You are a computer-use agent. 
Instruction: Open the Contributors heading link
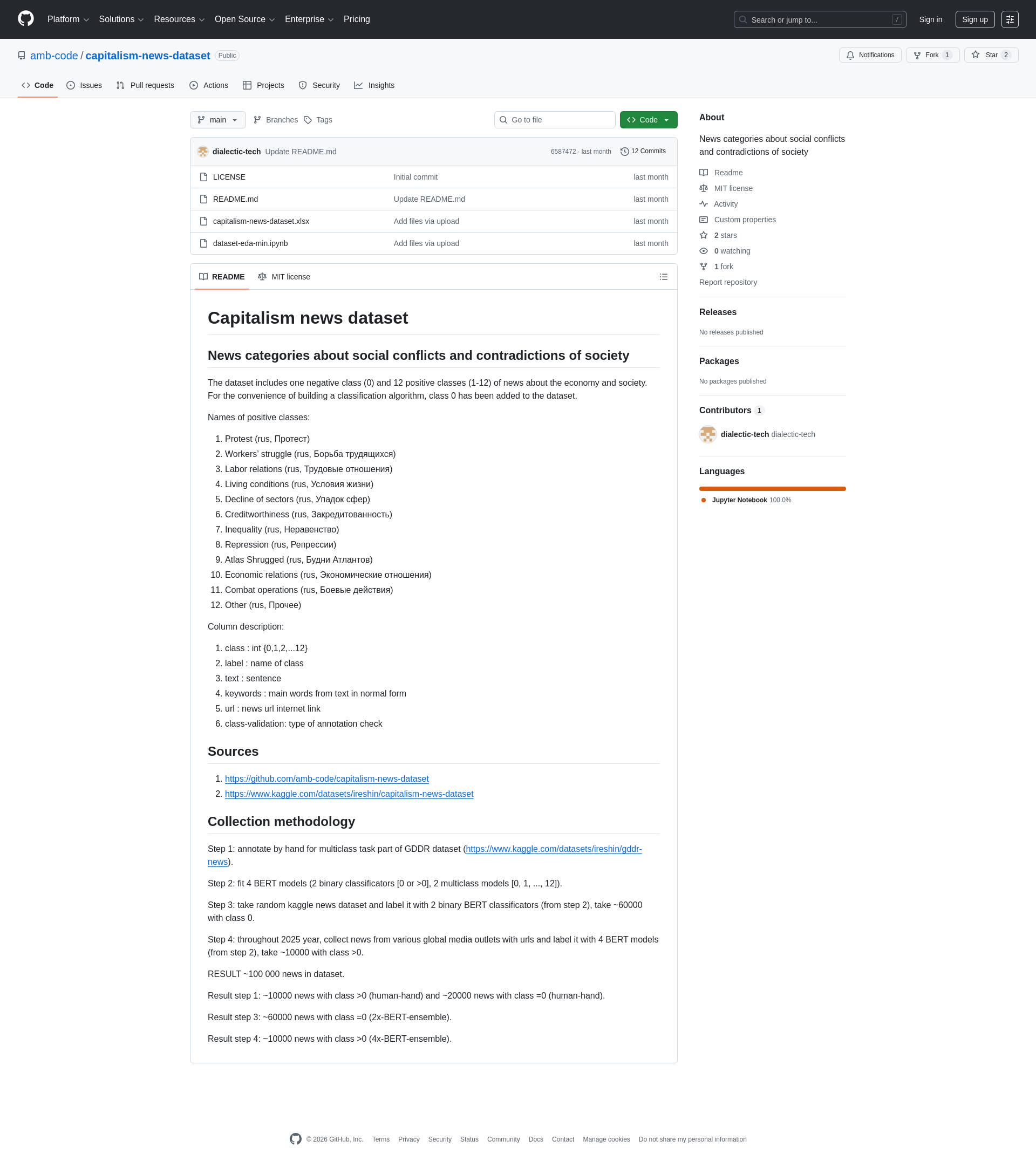click(732, 411)
